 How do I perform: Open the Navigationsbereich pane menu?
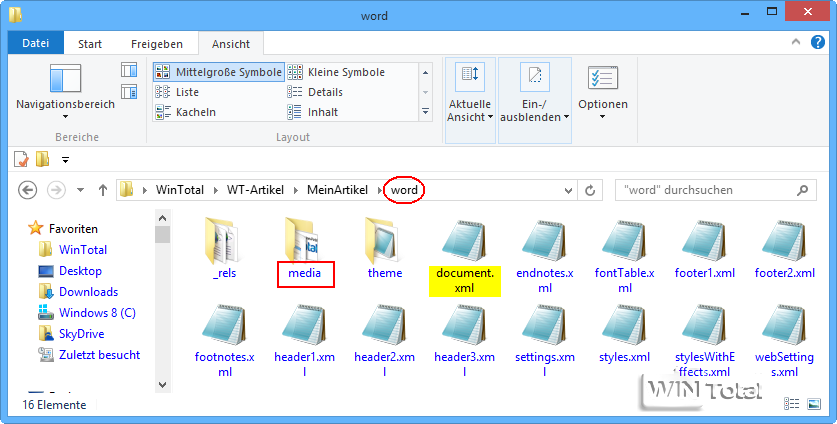pos(65,92)
